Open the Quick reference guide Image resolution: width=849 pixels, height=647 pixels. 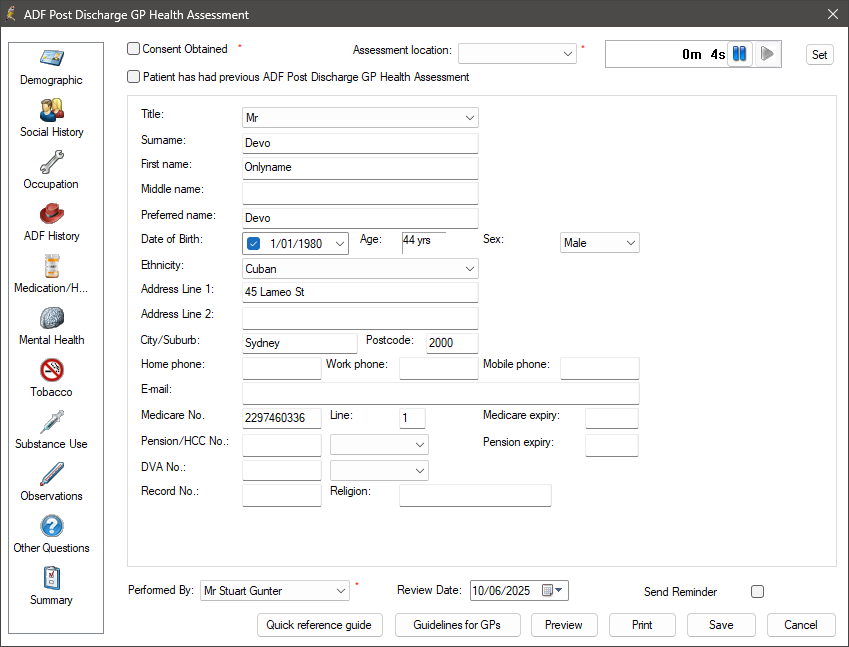[x=319, y=625]
